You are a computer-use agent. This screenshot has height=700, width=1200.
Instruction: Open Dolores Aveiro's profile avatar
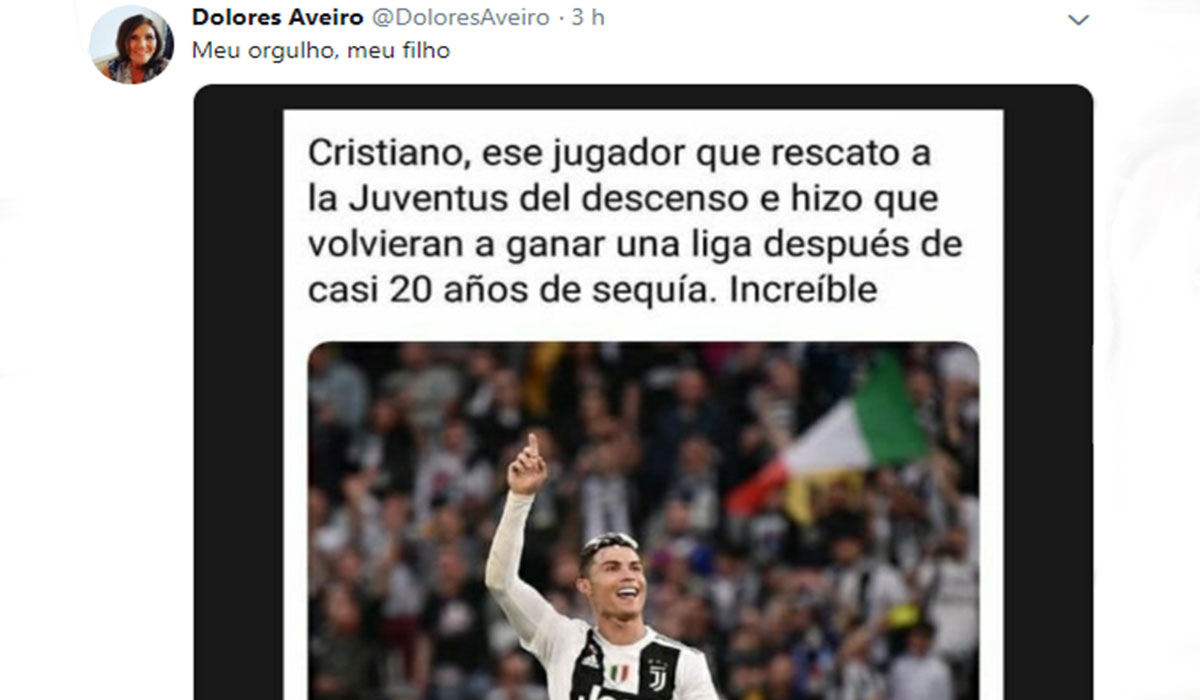(x=131, y=44)
